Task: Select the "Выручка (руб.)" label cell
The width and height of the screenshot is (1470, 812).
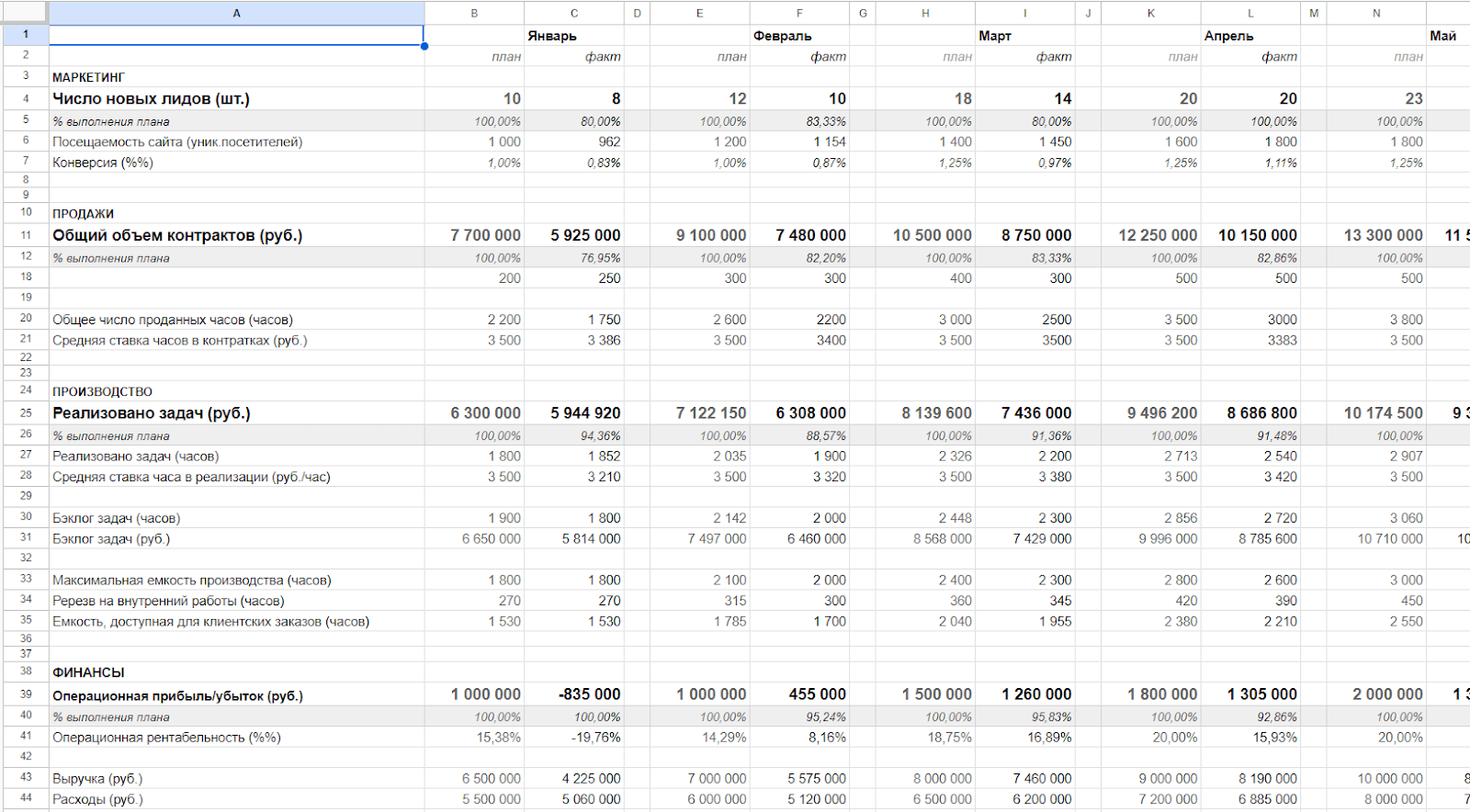Action: [236, 778]
